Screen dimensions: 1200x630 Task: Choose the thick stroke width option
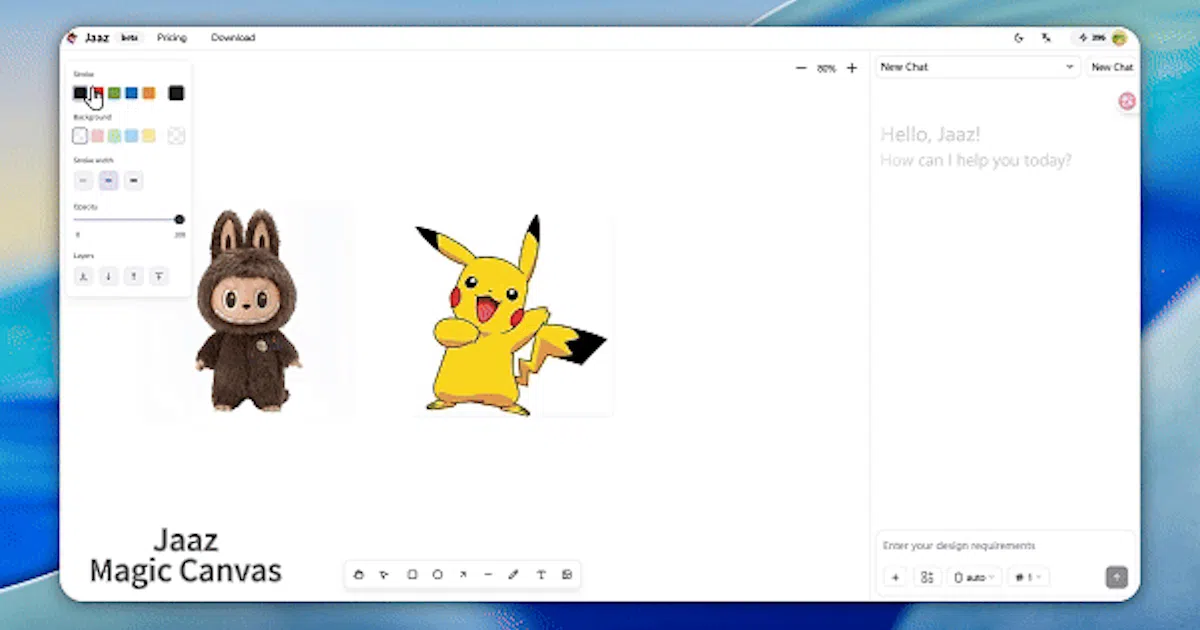click(x=134, y=181)
